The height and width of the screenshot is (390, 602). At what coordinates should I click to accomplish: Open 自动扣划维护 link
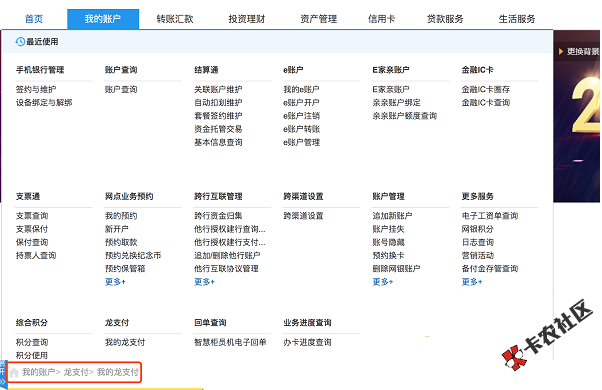pos(218,102)
